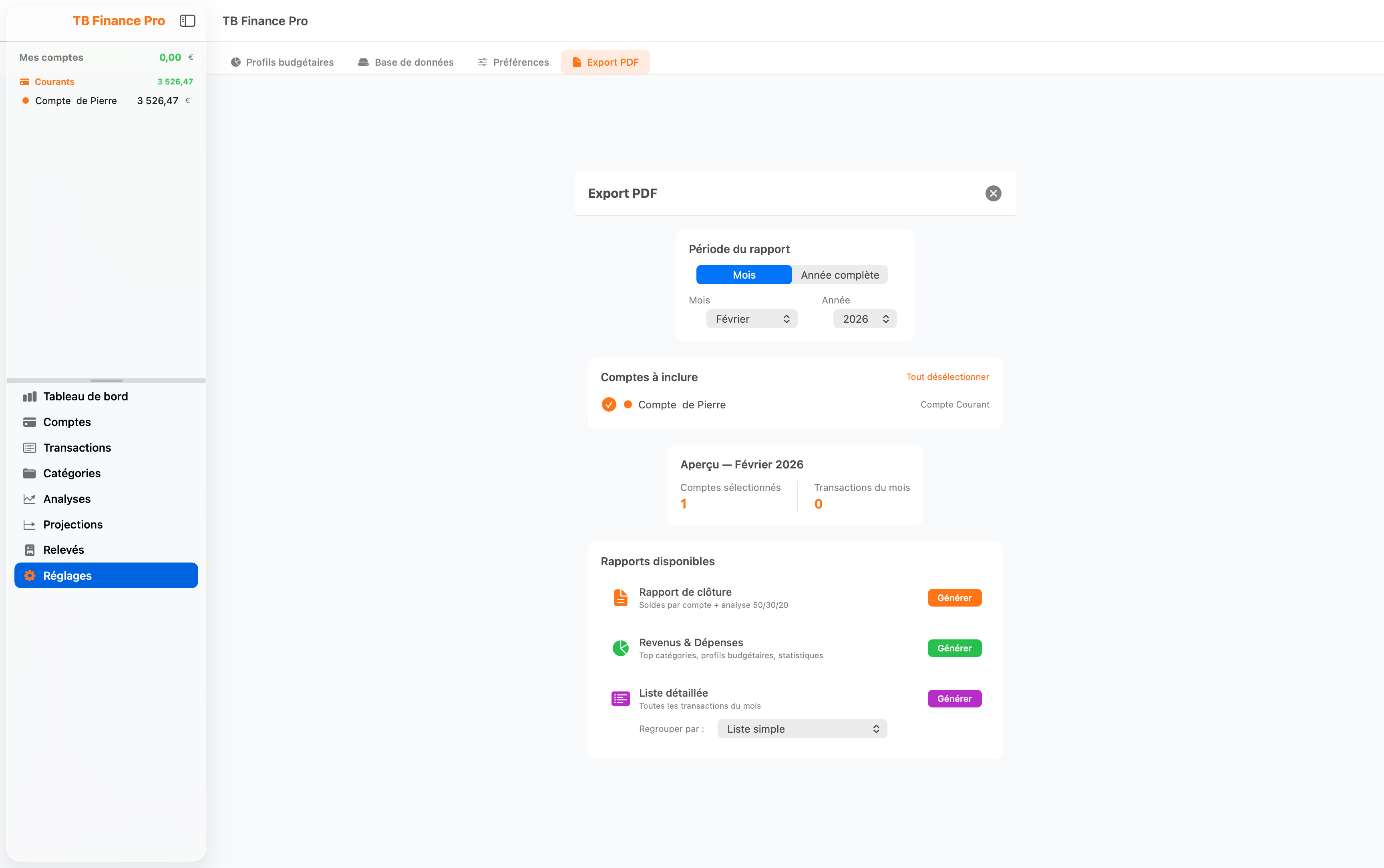The image size is (1384, 868).
Task: Click the Rapport de clôture document icon
Action: [x=621, y=598]
